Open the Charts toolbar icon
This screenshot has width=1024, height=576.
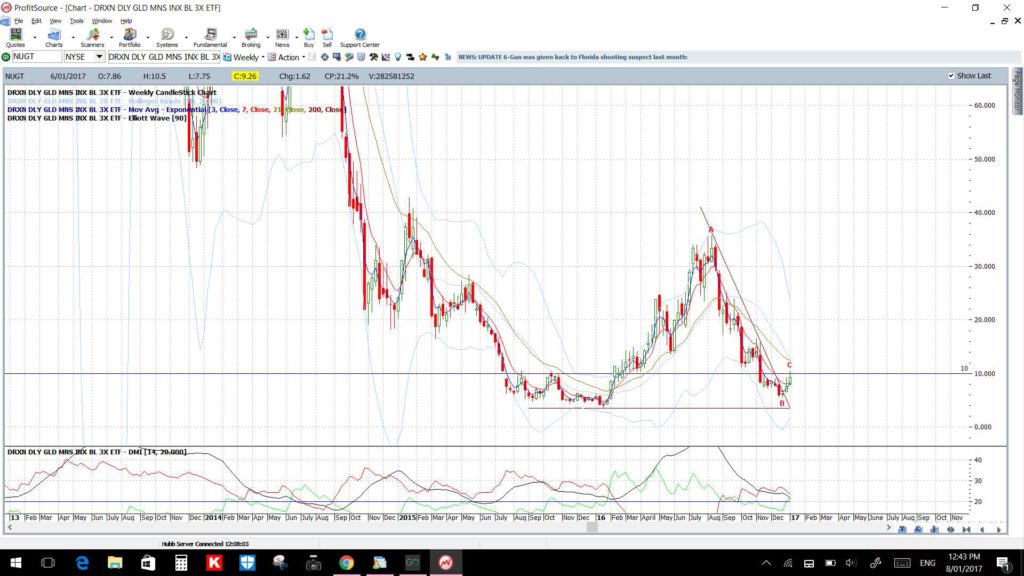[x=54, y=37]
